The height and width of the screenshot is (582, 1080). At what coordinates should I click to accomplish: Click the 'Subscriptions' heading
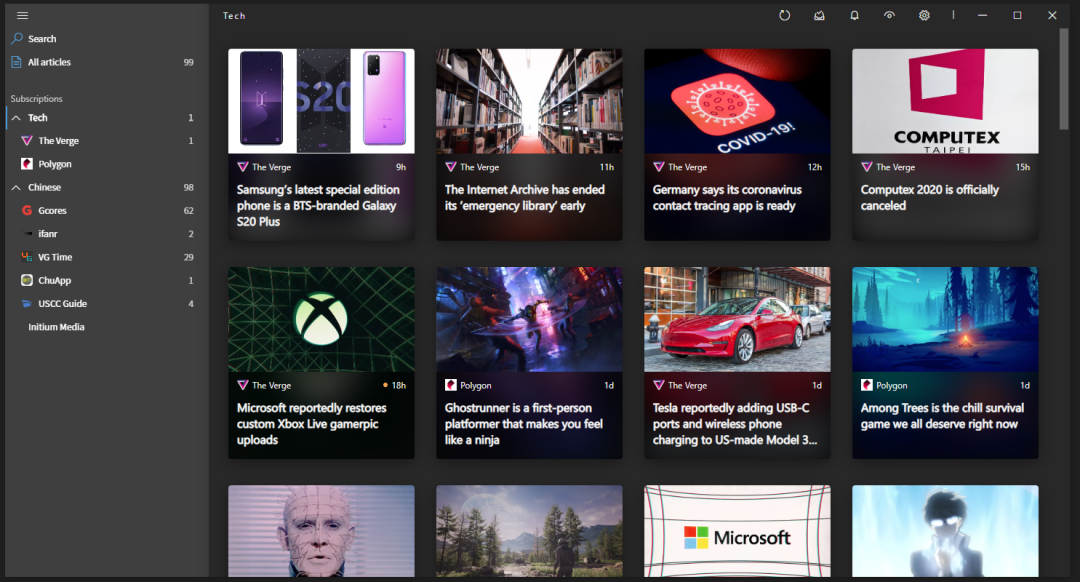(37, 98)
